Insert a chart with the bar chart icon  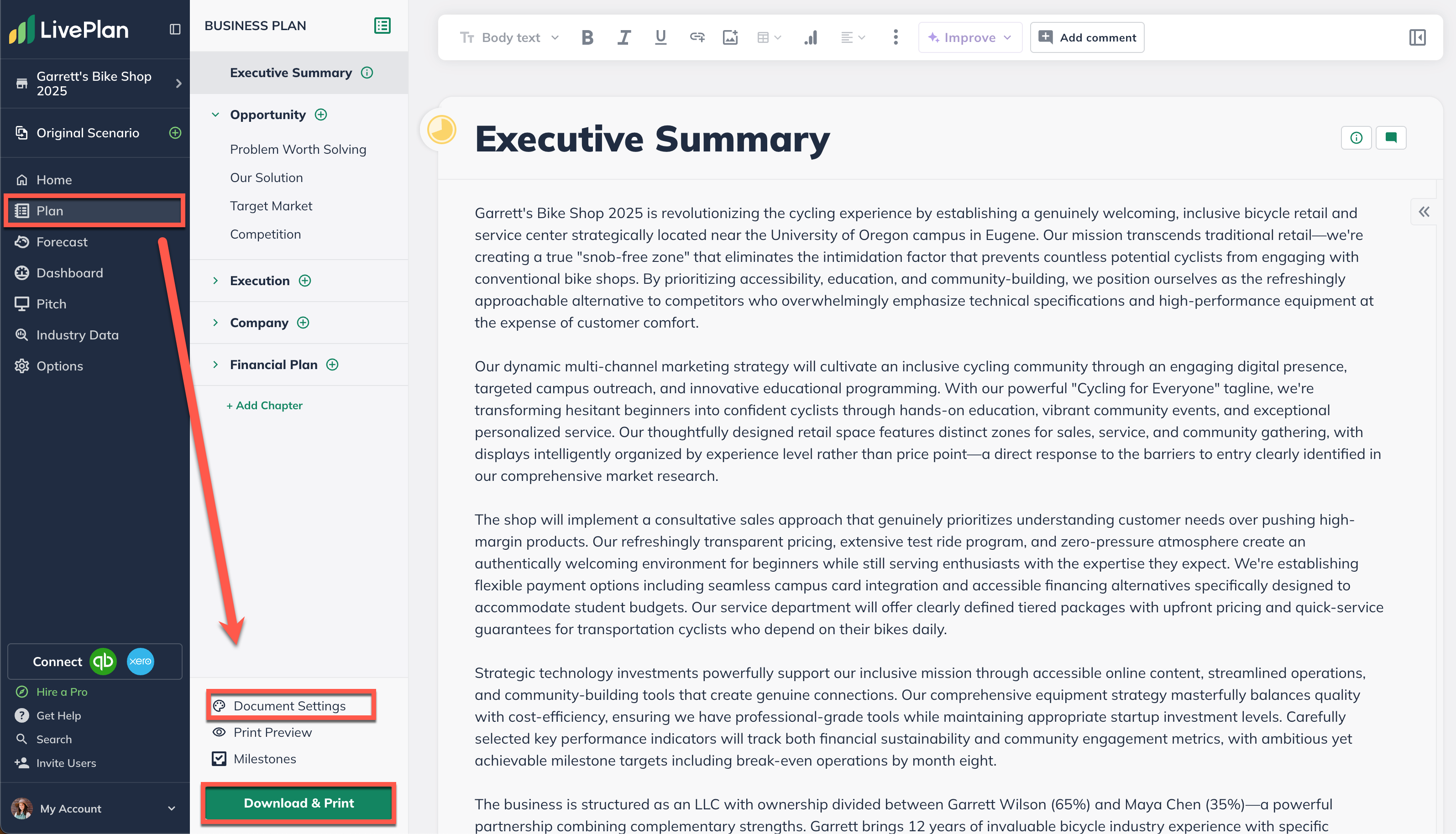coord(810,38)
